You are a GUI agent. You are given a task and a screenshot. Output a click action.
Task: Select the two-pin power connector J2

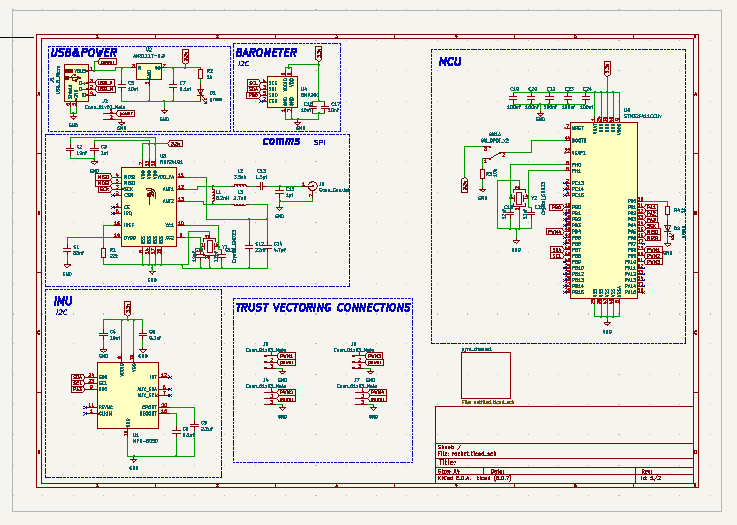point(111,115)
